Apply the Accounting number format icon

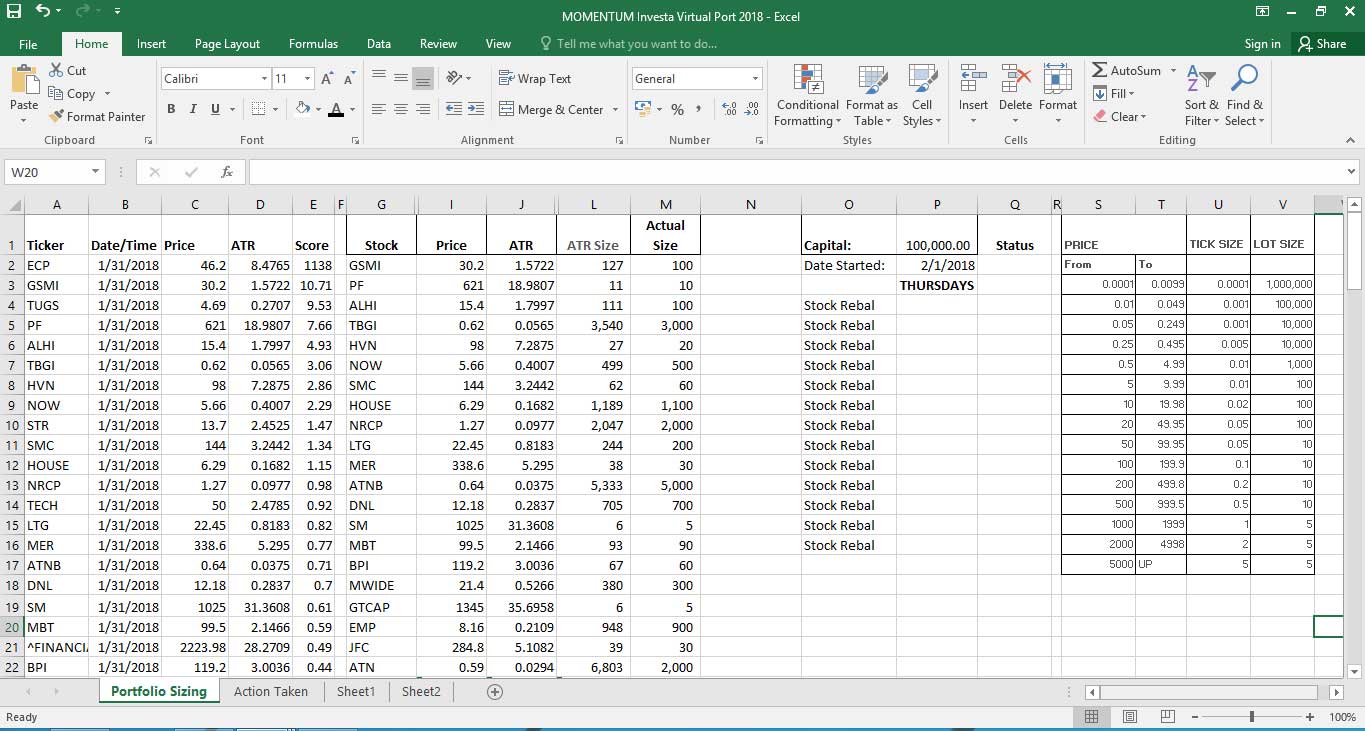tap(641, 109)
